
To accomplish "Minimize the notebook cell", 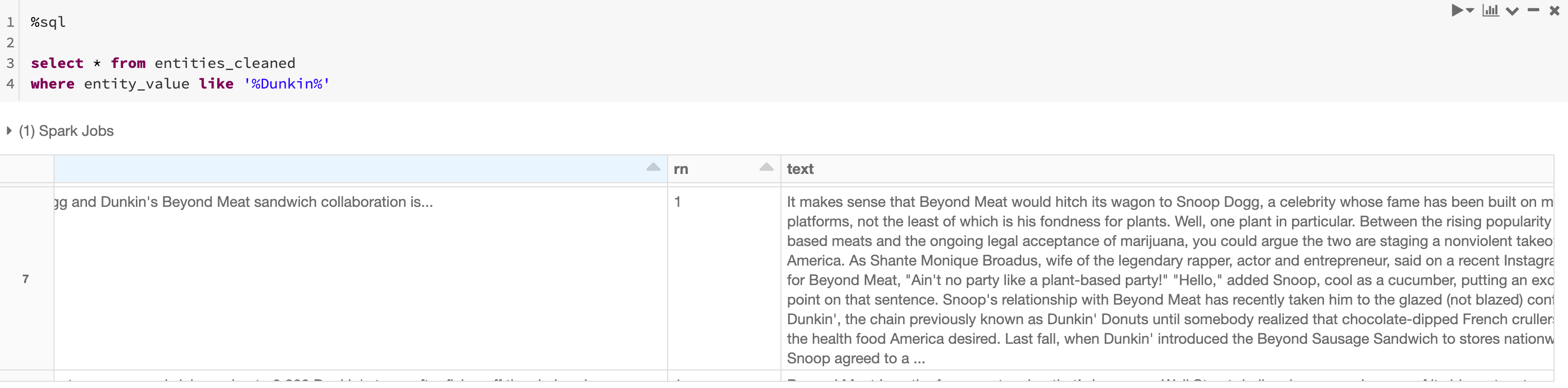I will [x=1534, y=10].
